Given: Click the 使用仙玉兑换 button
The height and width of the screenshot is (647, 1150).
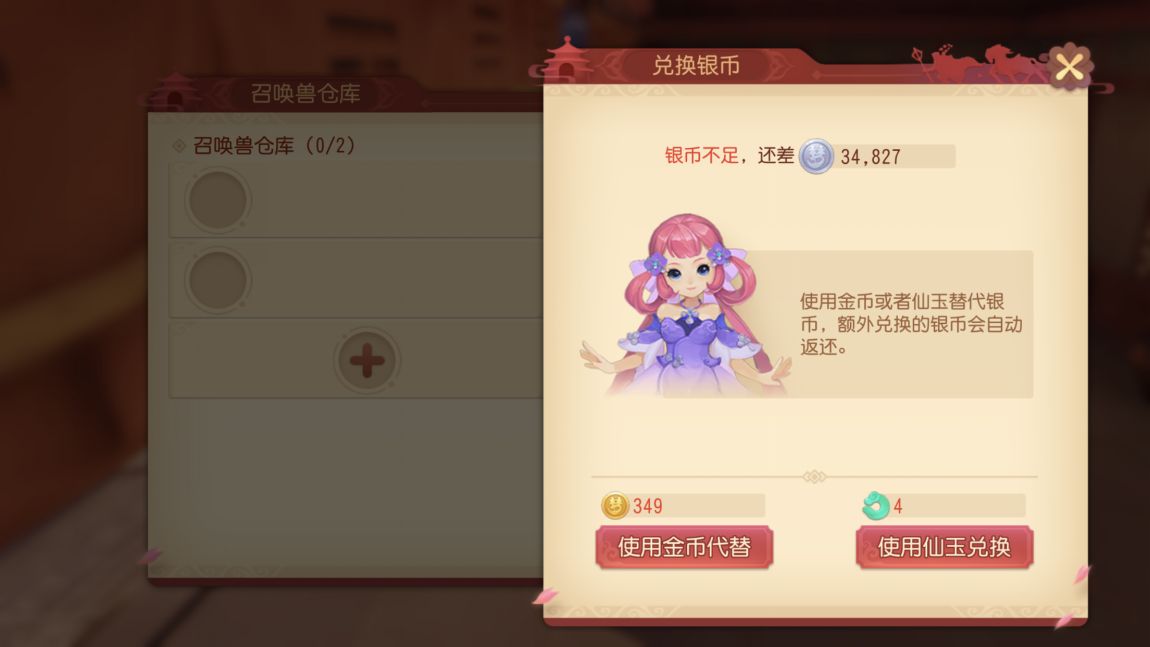Looking at the screenshot, I should pyautogui.click(x=944, y=547).
